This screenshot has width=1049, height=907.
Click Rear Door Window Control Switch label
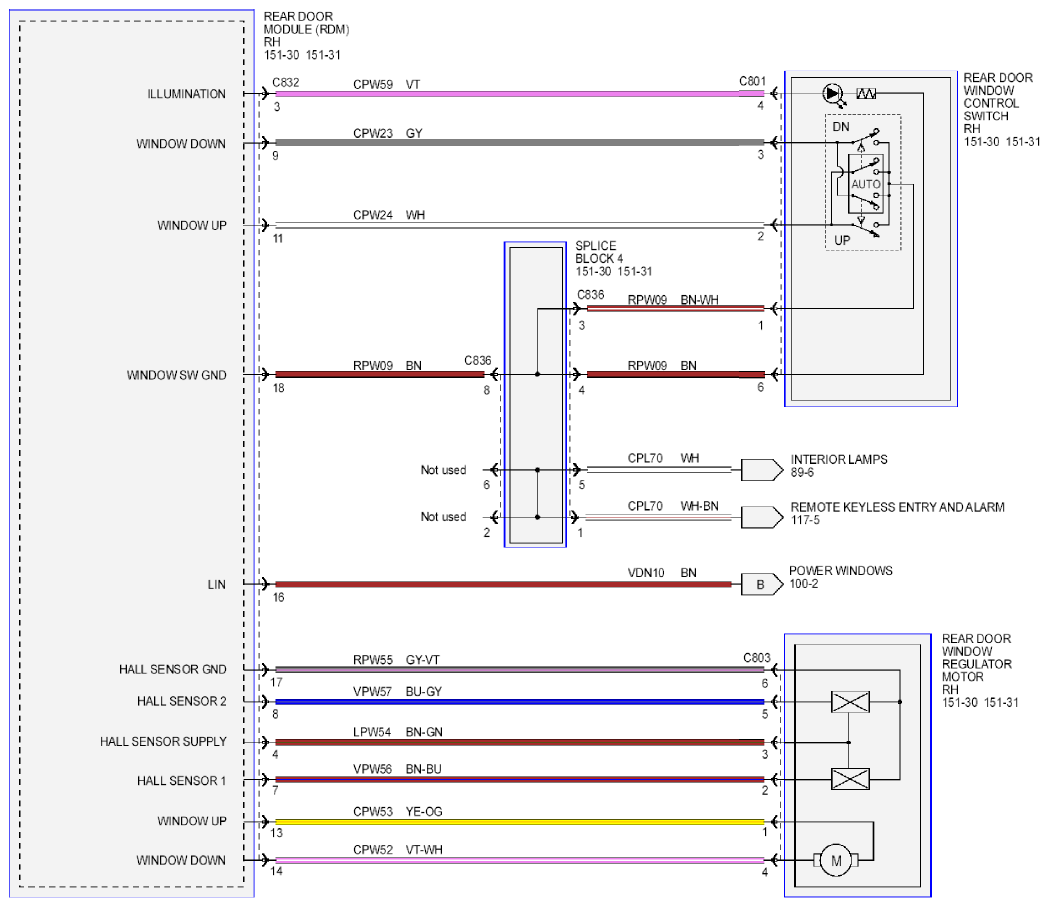click(x=1002, y=110)
